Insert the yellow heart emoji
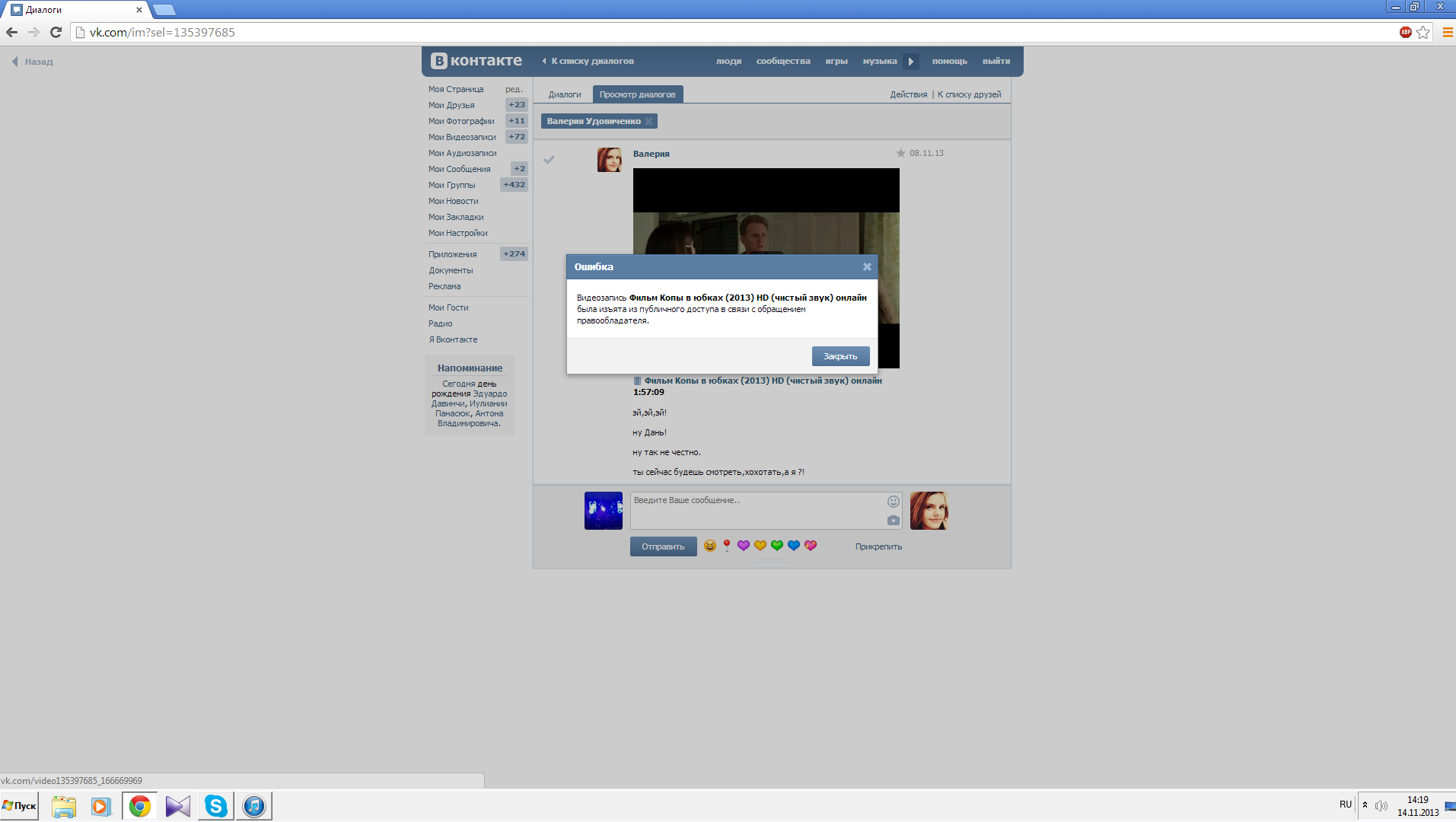The height and width of the screenshot is (822, 1456). tap(760, 546)
